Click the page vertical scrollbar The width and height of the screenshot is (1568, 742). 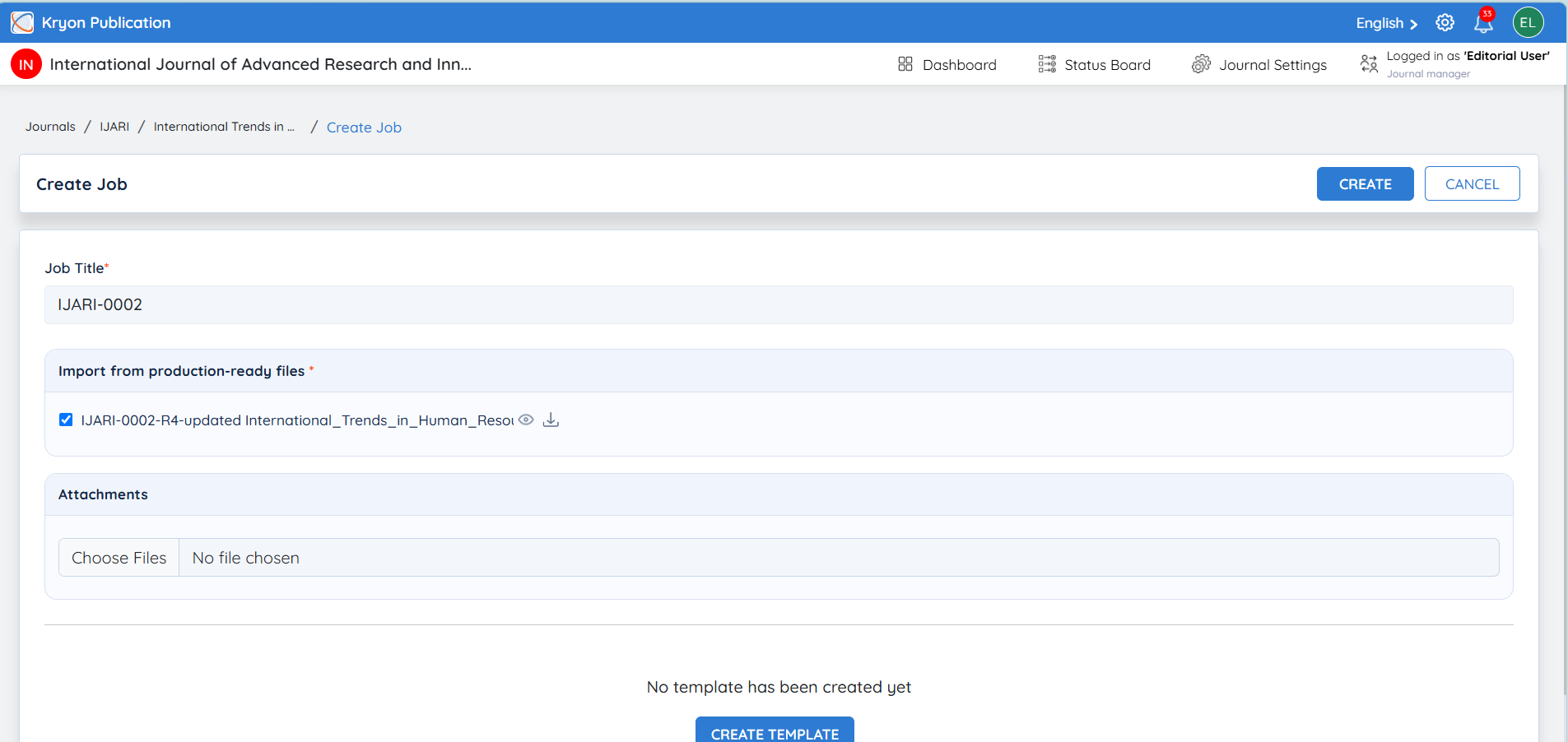[x=1565, y=391]
